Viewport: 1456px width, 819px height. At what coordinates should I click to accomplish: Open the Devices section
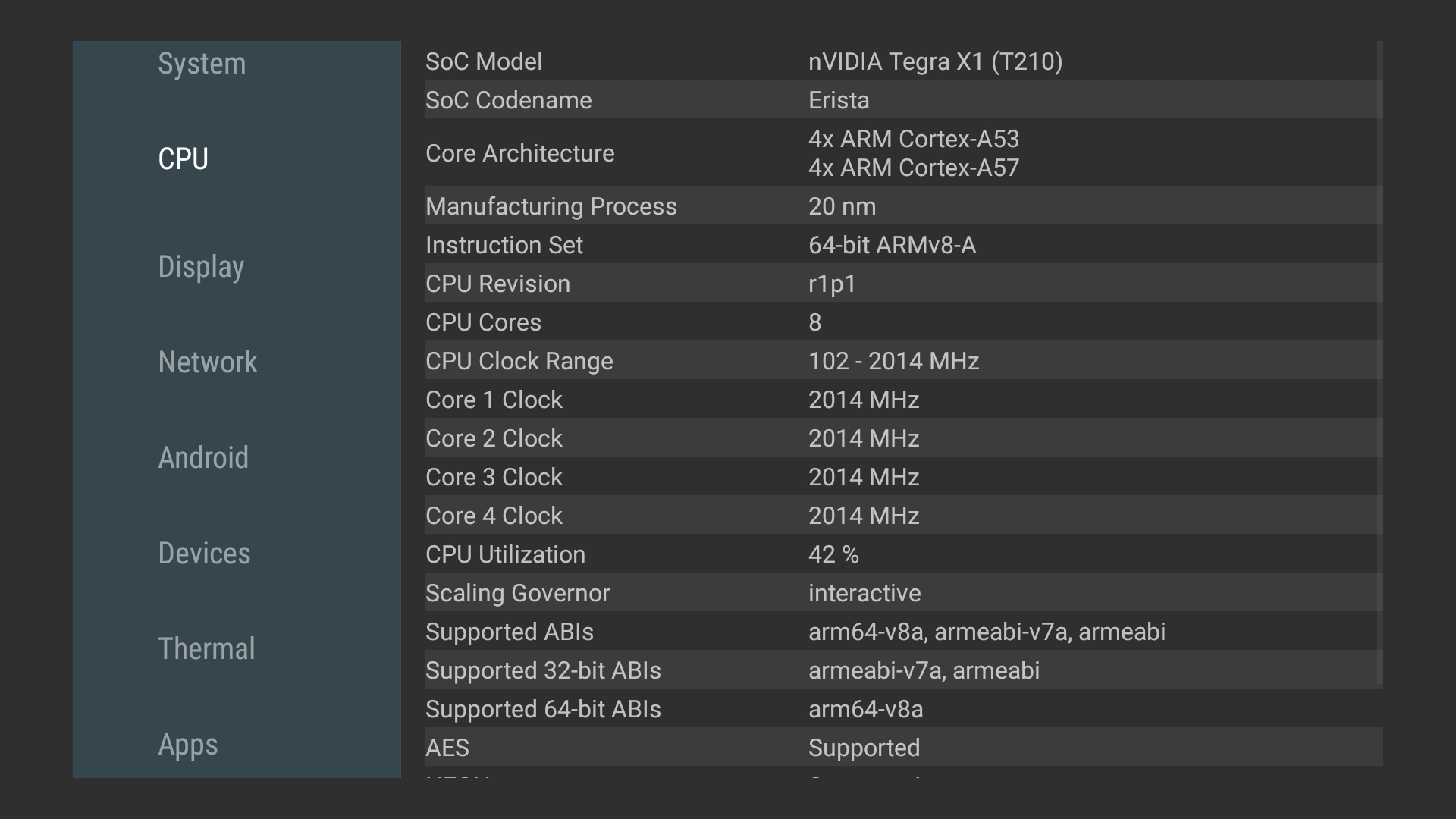click(x=204, y=554)
